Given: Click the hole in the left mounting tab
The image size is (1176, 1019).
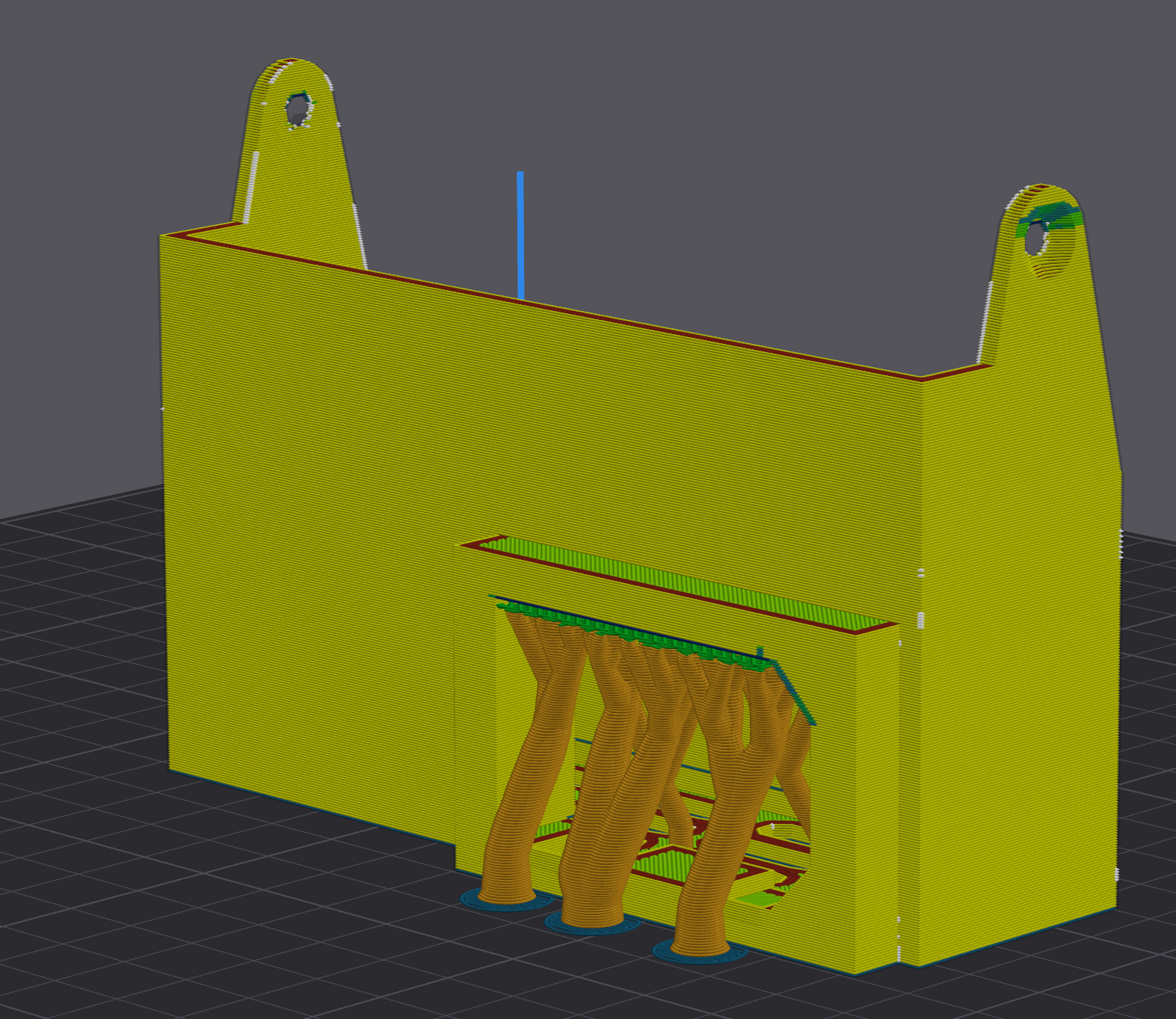Looking at the screenshot, I should point(298,111).
